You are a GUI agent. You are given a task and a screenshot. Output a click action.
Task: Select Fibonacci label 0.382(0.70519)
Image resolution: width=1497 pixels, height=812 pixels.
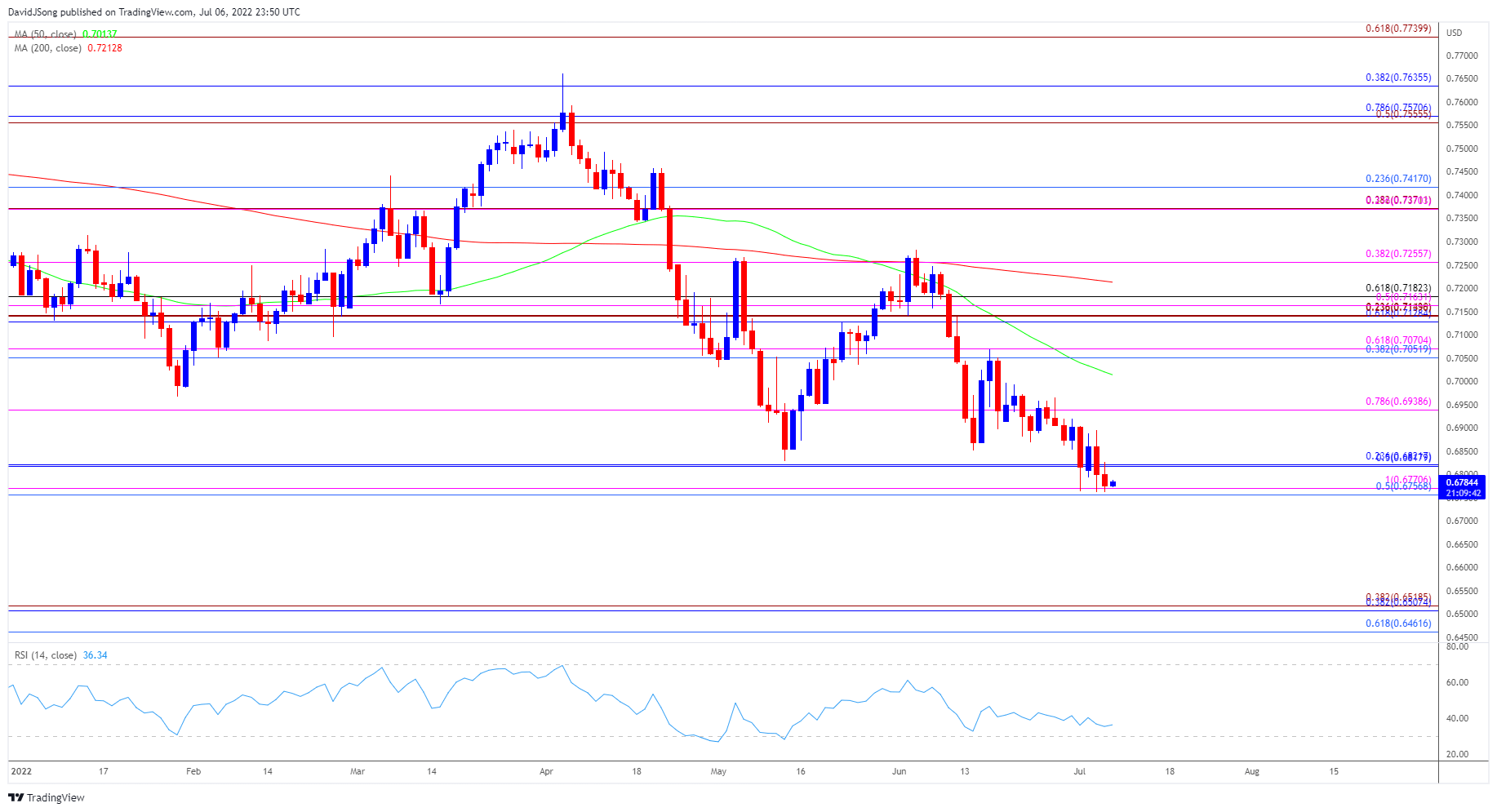coord(1398,349)
